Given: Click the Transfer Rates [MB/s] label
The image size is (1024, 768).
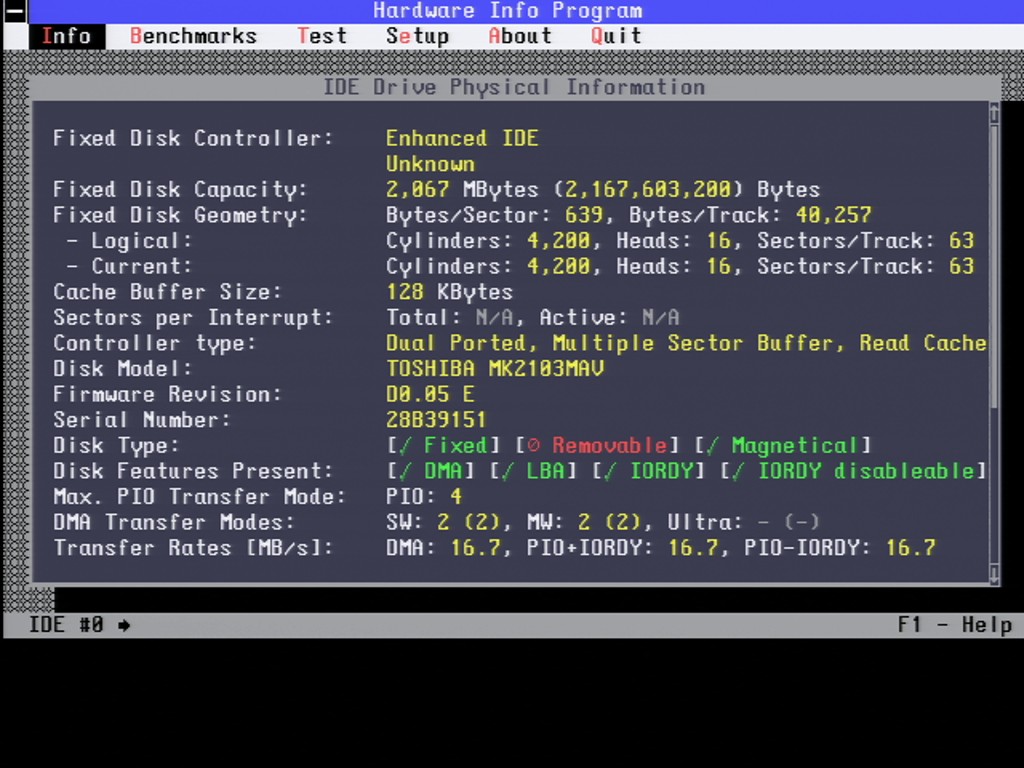Looking at the screenshot, I should [193, 548].
